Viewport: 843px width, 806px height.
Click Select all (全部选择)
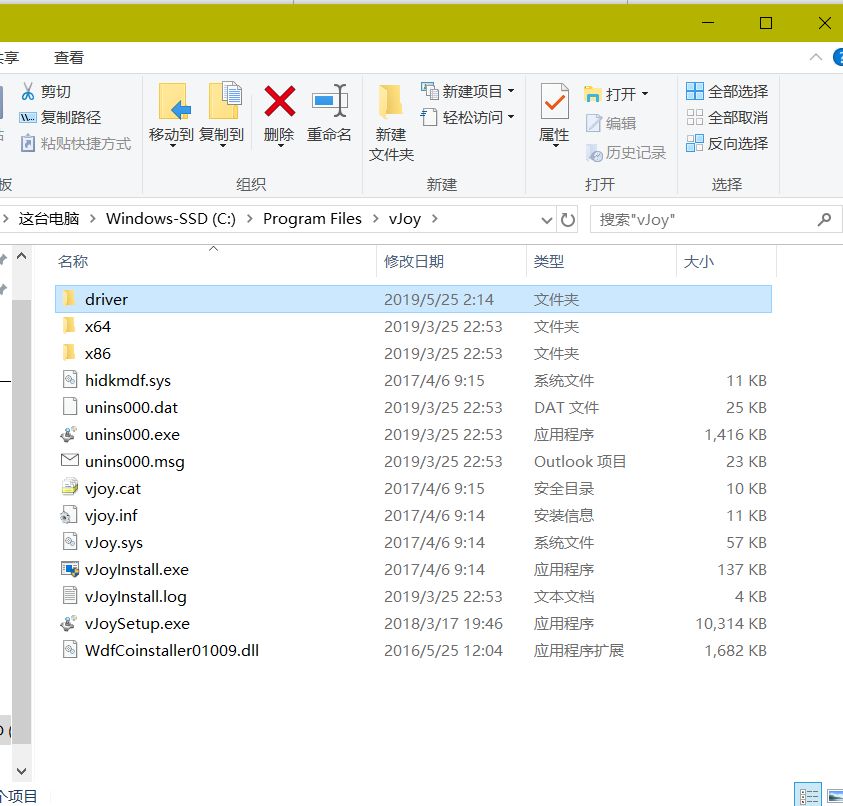click(727, 91)
